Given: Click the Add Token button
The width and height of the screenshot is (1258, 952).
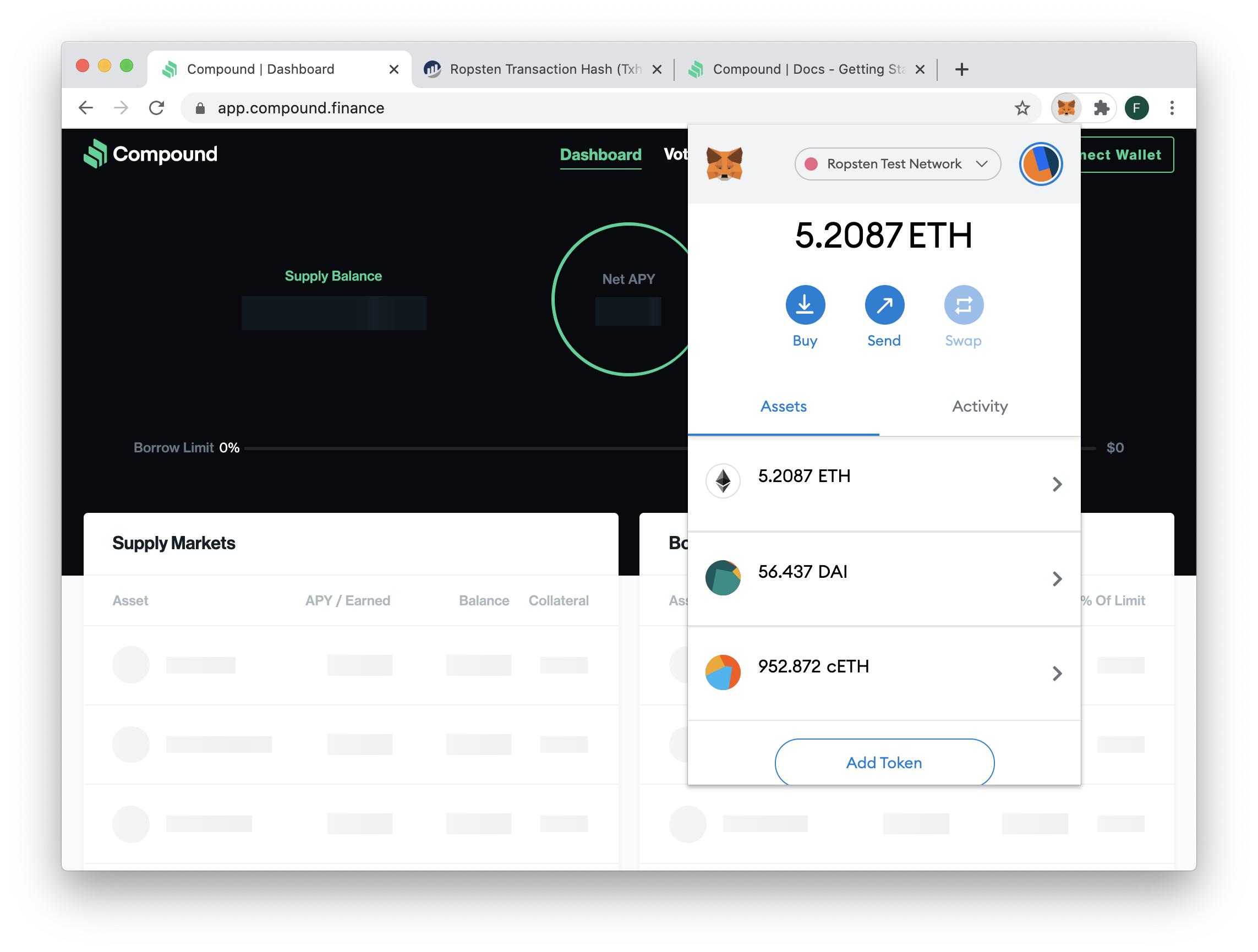Looking at the screenshot, I should pyautogui.click(x=884, y=762).
